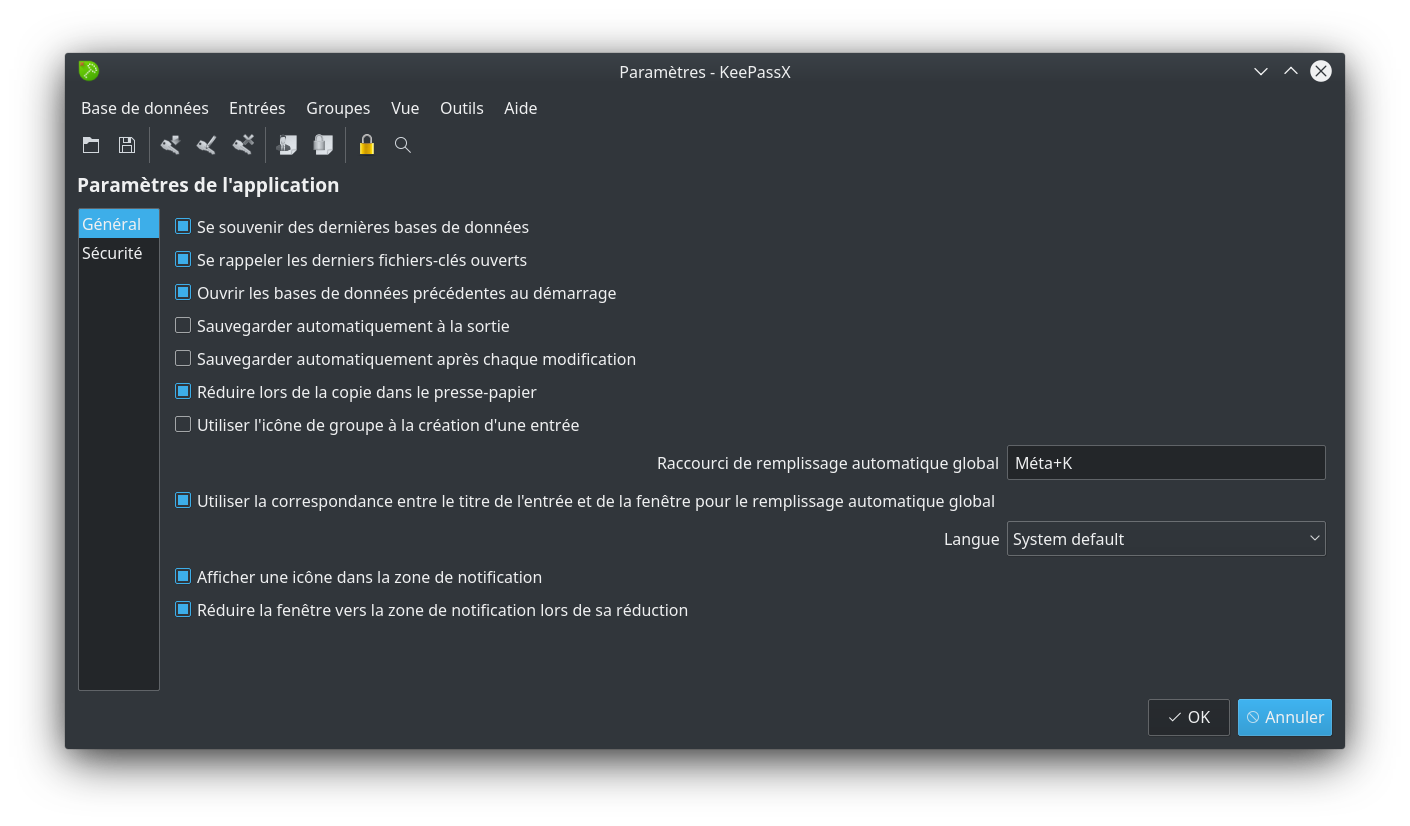Uncheck 'Réduire lors de la copie dans le presse-papier'
The image size is (1410, 826).
click(x=183, y=391)
